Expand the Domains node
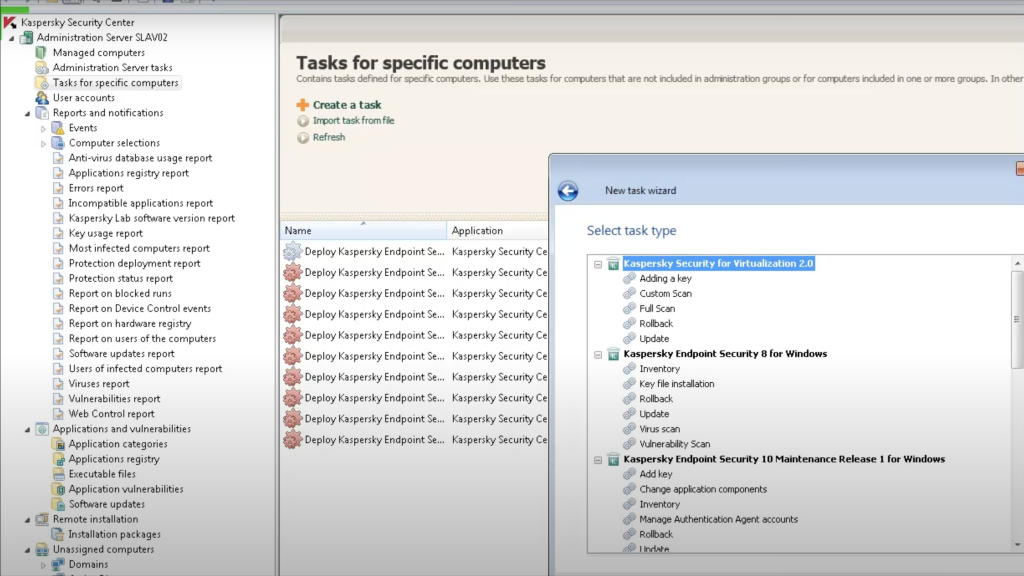This screenshot has width=1024, height=576. click(x=43, y=564)
